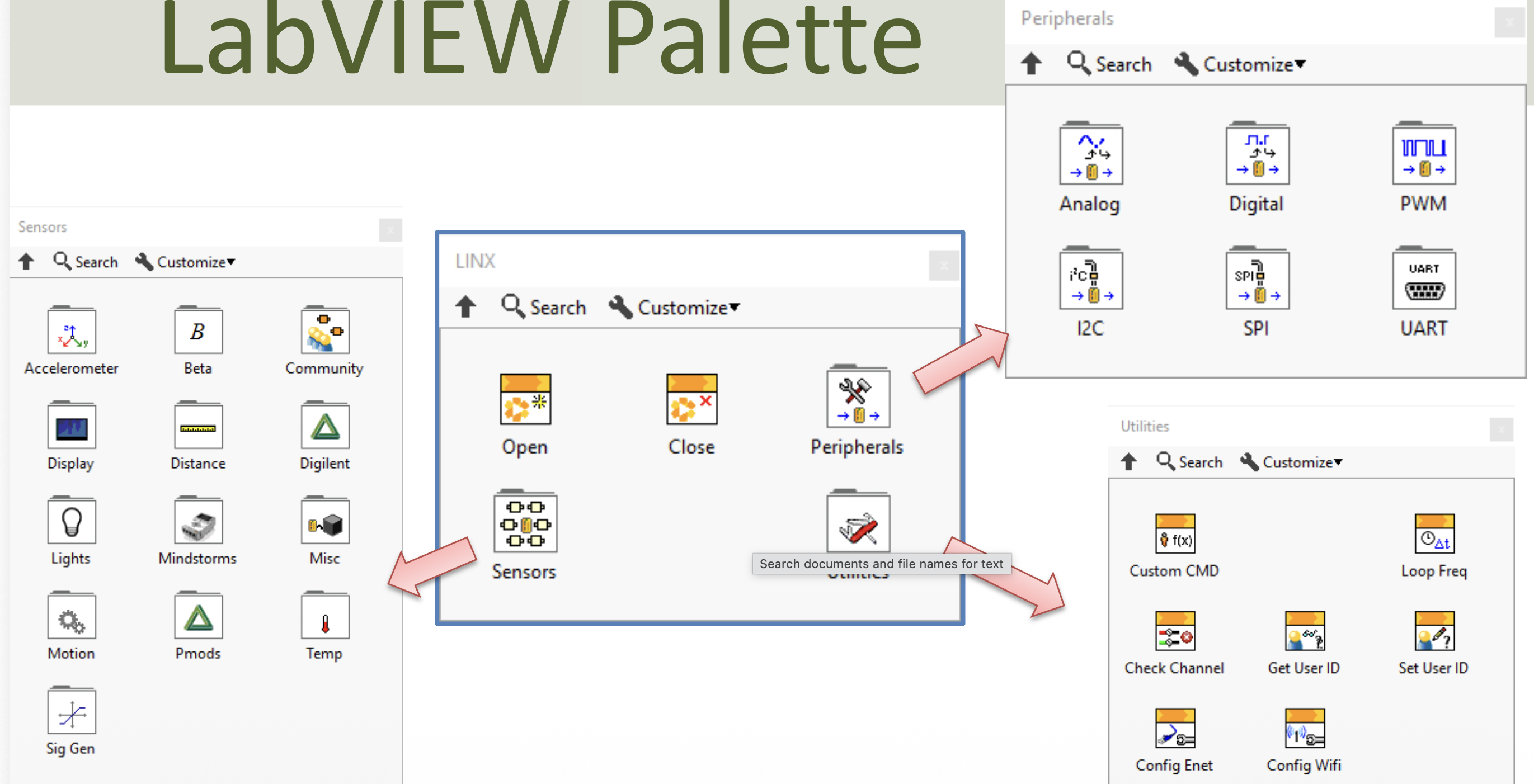Image resolution: width=1534 pixels, height=784 pixels.
Task: Select the Config Enet utility VI
Action: [1175, 728]
